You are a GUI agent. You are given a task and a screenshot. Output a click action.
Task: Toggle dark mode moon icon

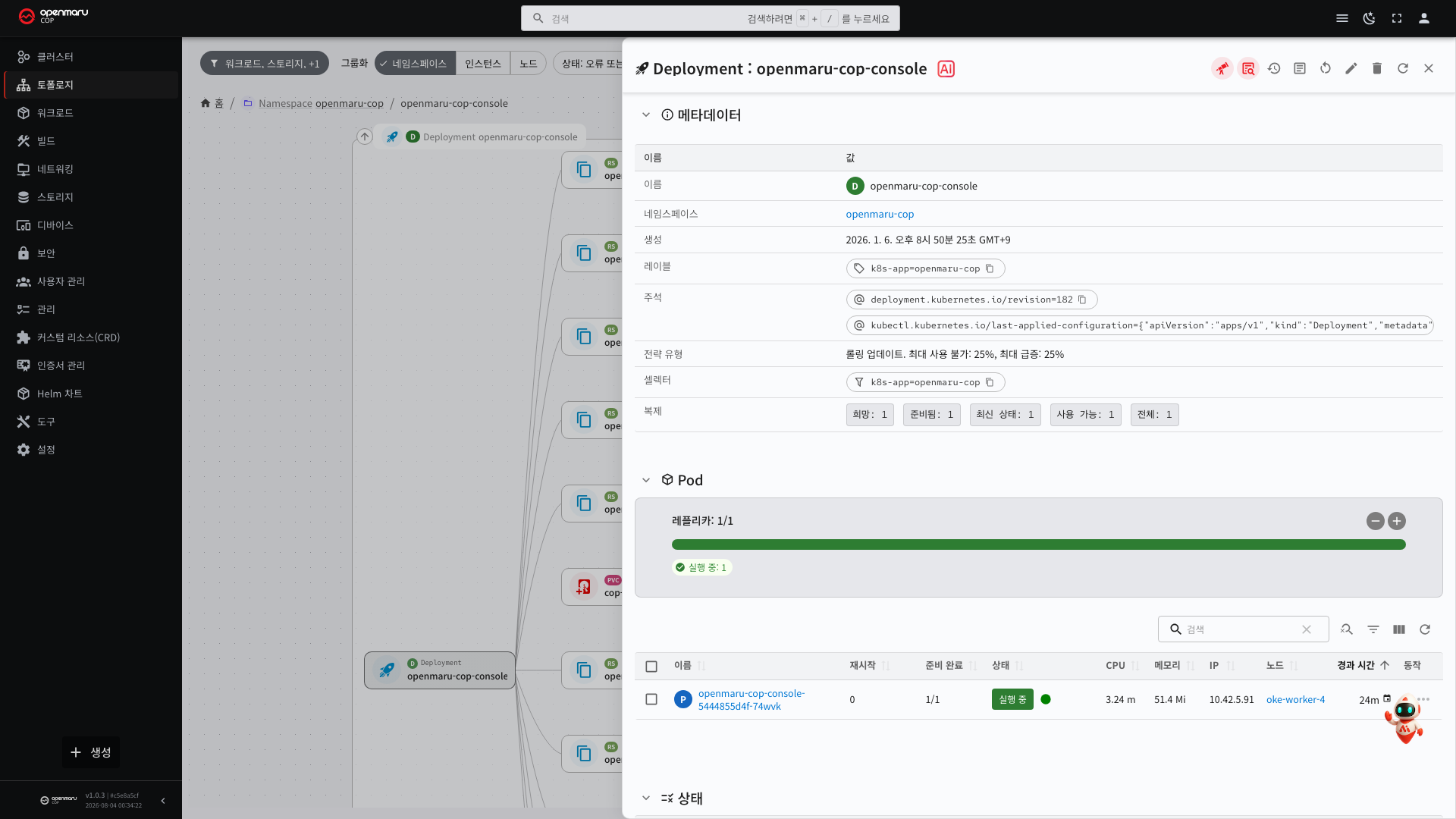point(1370,18)
